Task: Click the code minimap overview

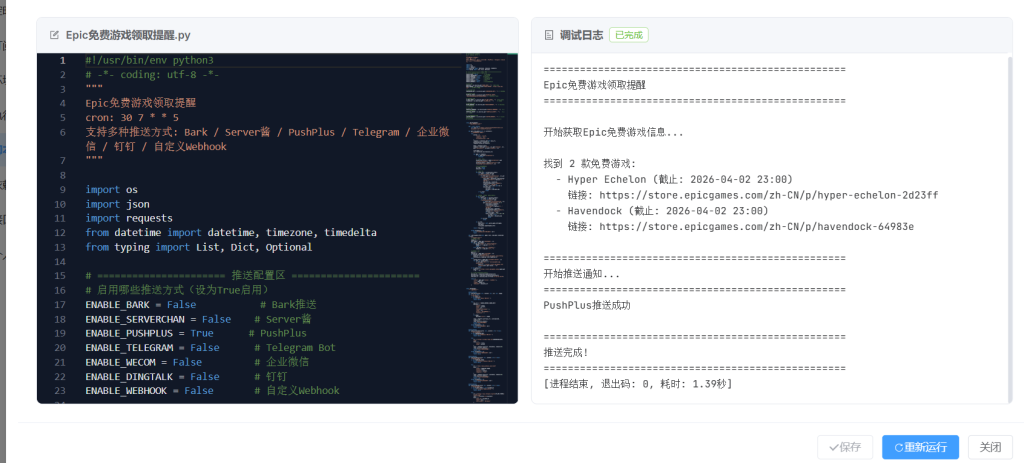Action: 487,228
